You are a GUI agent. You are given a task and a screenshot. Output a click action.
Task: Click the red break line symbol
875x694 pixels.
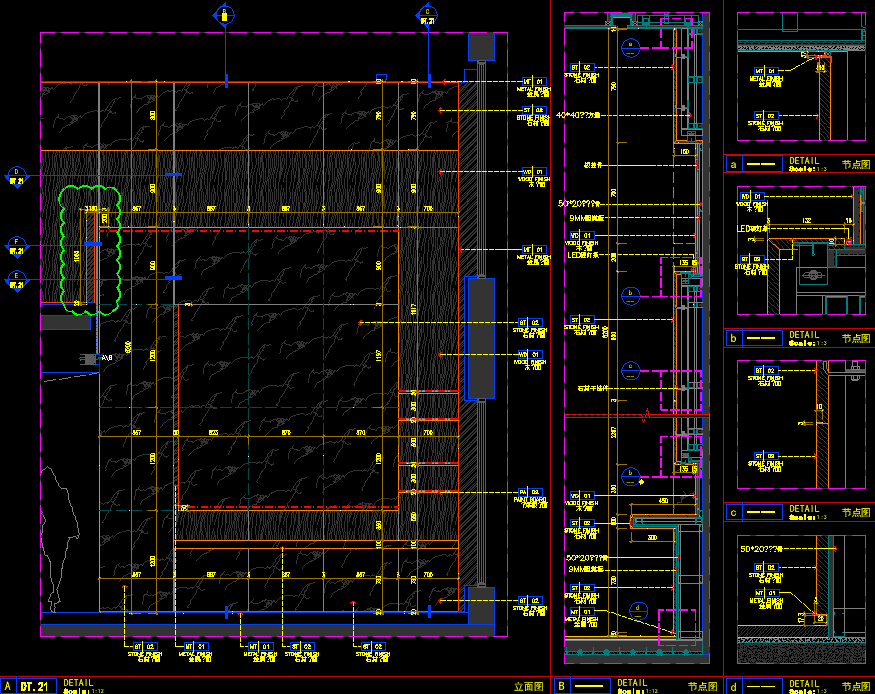pos(646,416)
